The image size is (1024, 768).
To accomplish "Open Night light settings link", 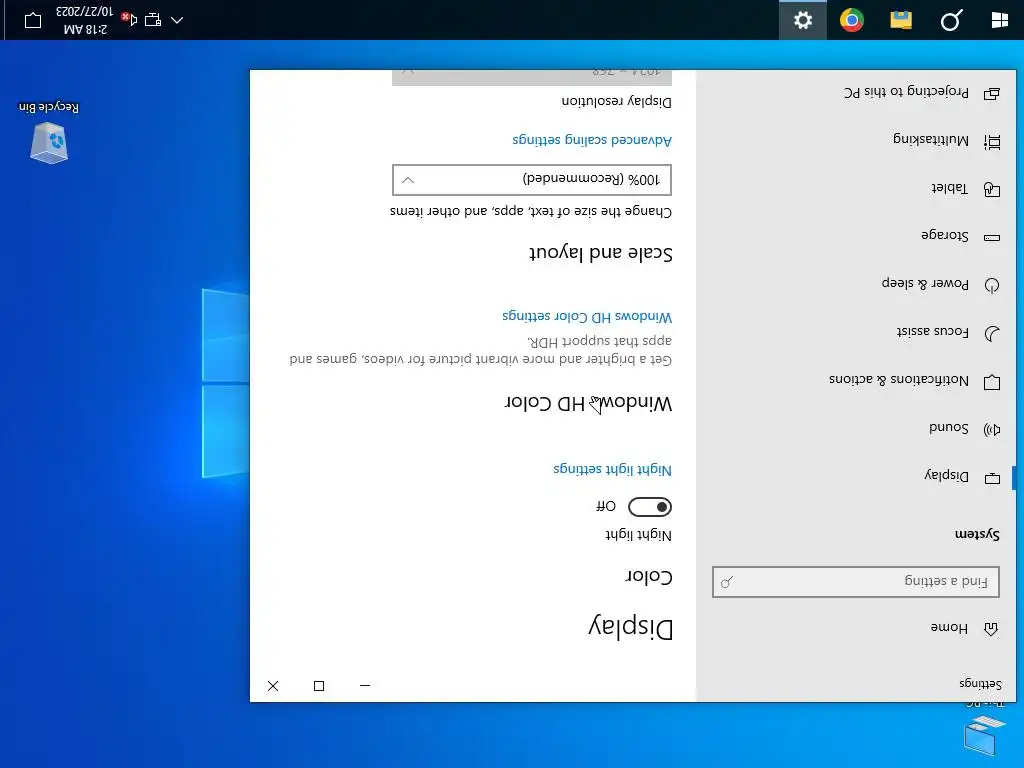I will pos(613,469).
